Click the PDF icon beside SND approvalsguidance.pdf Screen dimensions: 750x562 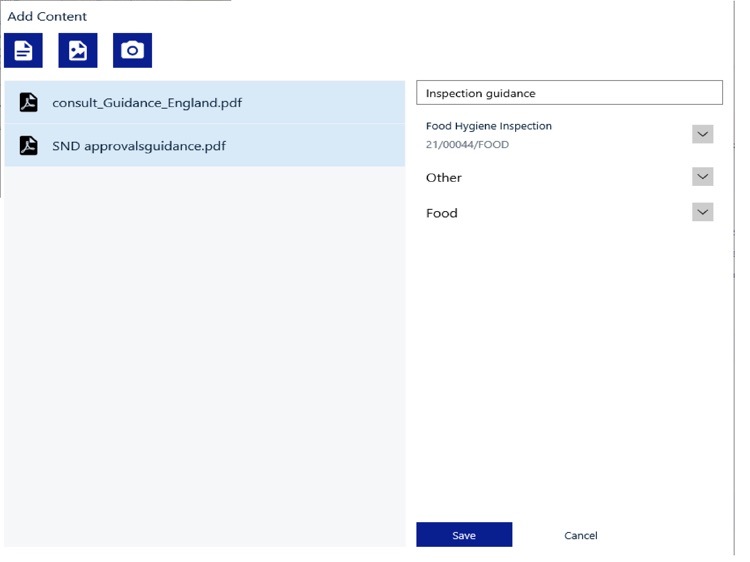tap(29, 145)
